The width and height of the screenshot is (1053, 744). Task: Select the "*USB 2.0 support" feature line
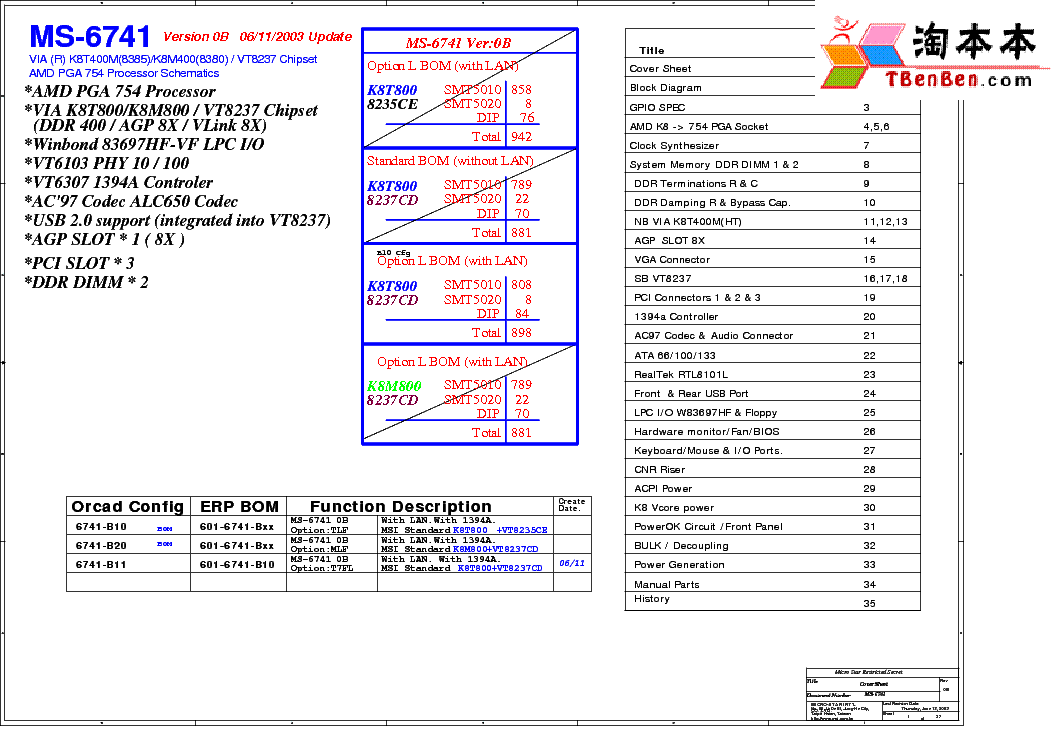click(177, 221)
